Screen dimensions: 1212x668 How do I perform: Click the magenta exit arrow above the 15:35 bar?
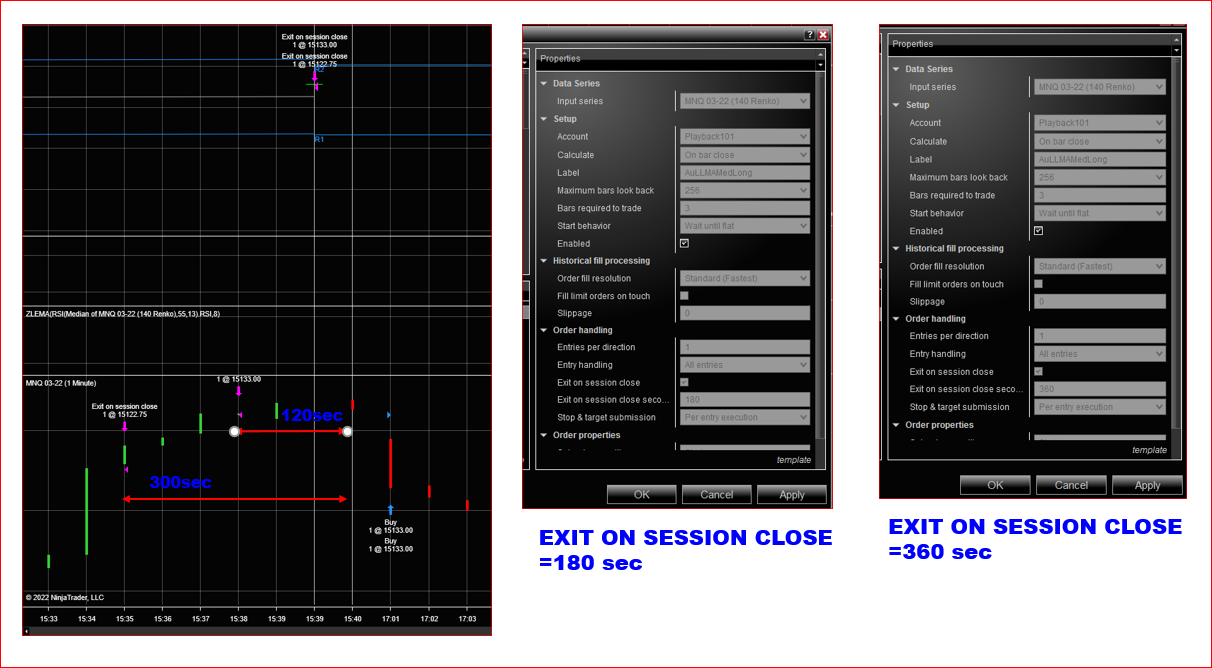click(124, 427)
